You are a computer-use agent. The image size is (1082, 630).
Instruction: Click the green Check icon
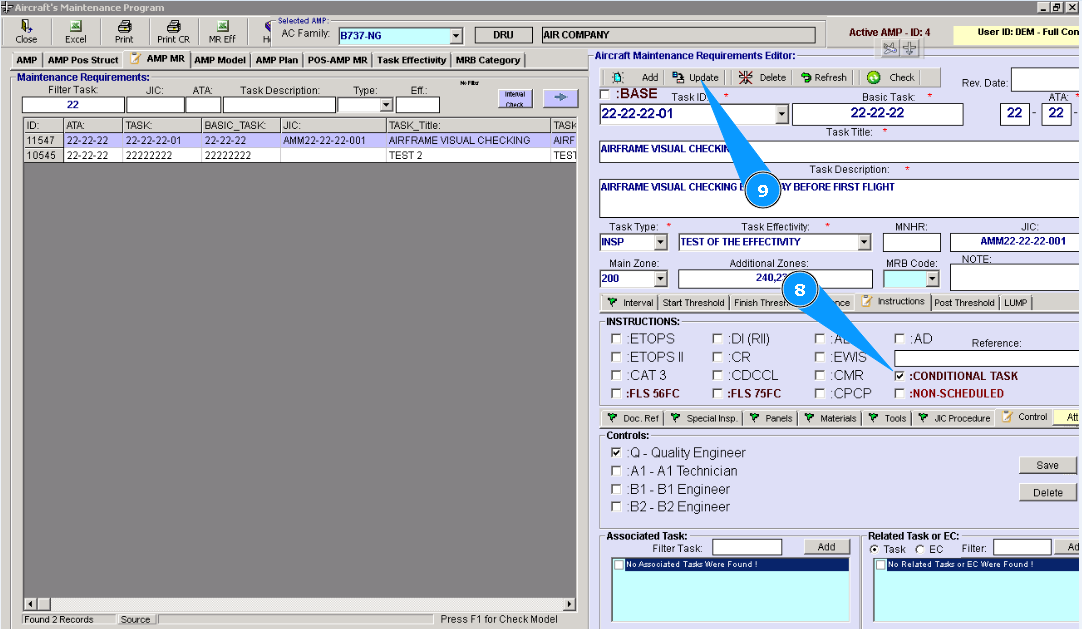(874, 77)
